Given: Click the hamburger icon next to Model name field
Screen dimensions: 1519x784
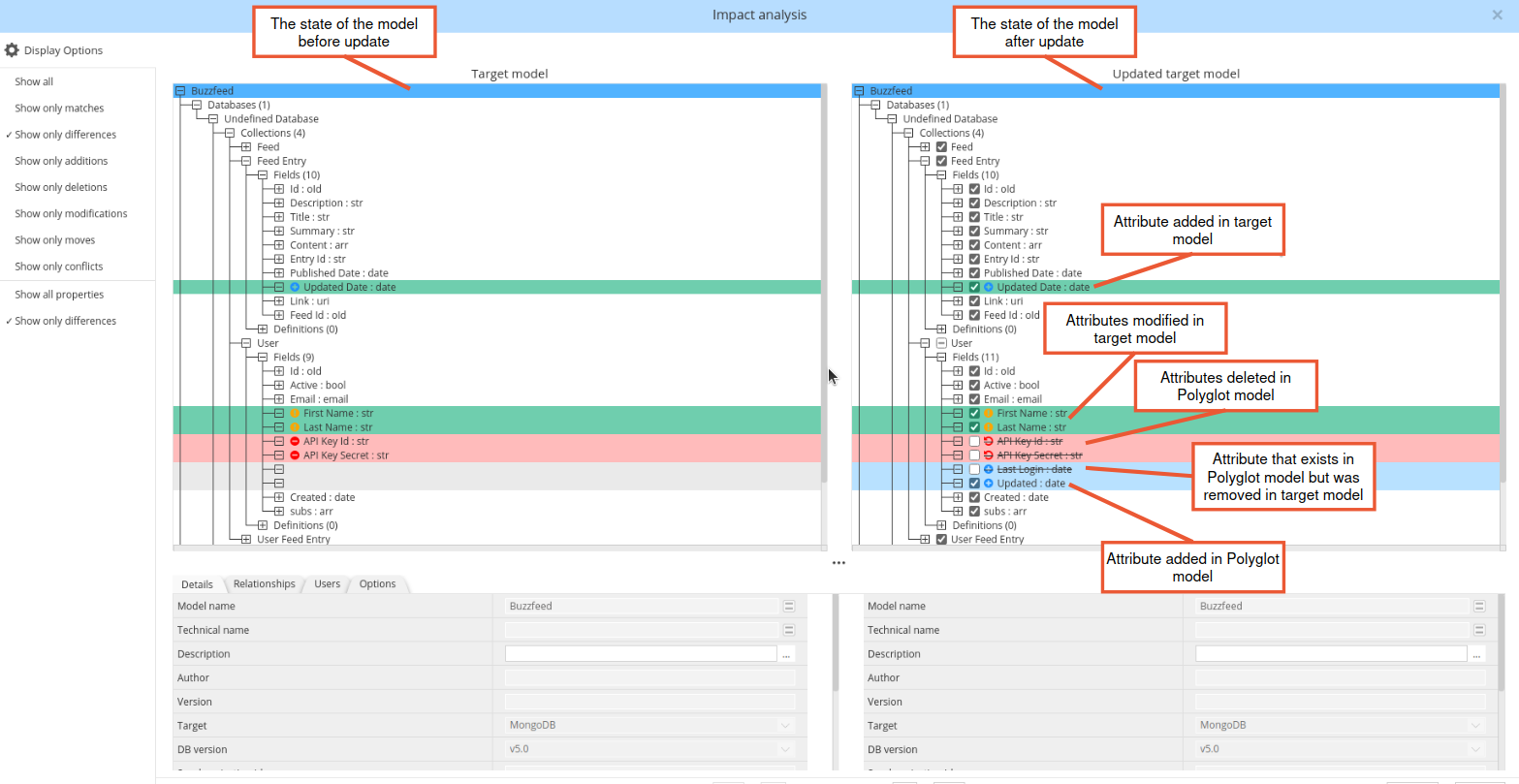Looking at the screenshot, I should [789, 606].
